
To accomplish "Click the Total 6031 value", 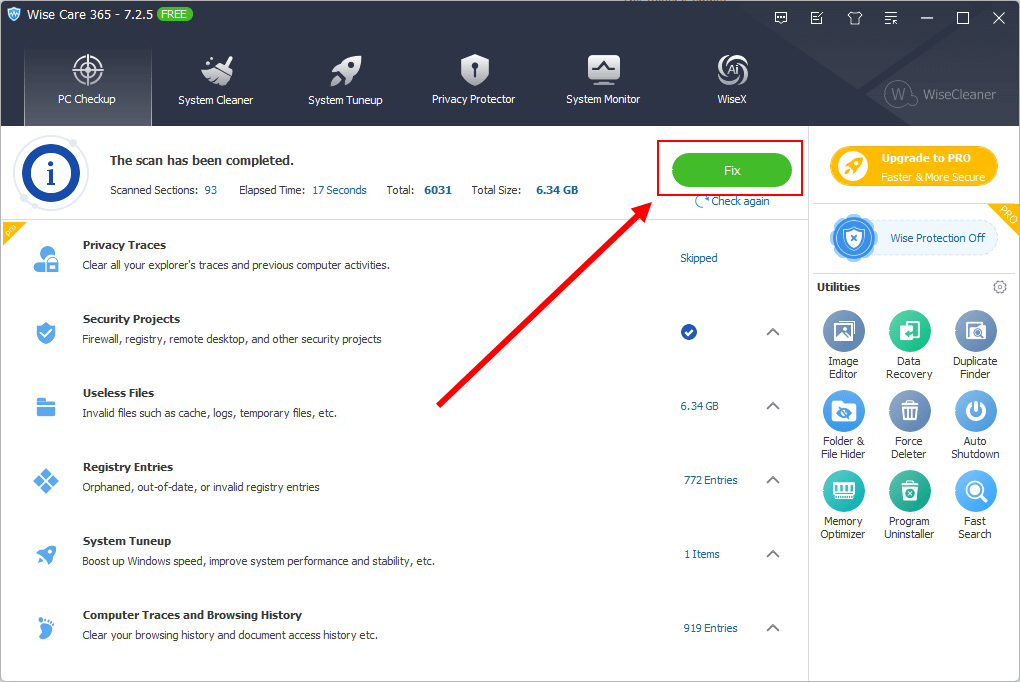I will pos(438,190).
